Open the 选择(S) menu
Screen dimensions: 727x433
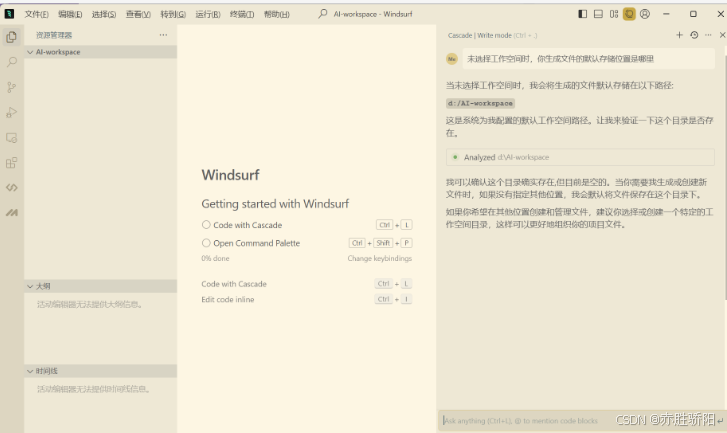[x=104, y=14]
